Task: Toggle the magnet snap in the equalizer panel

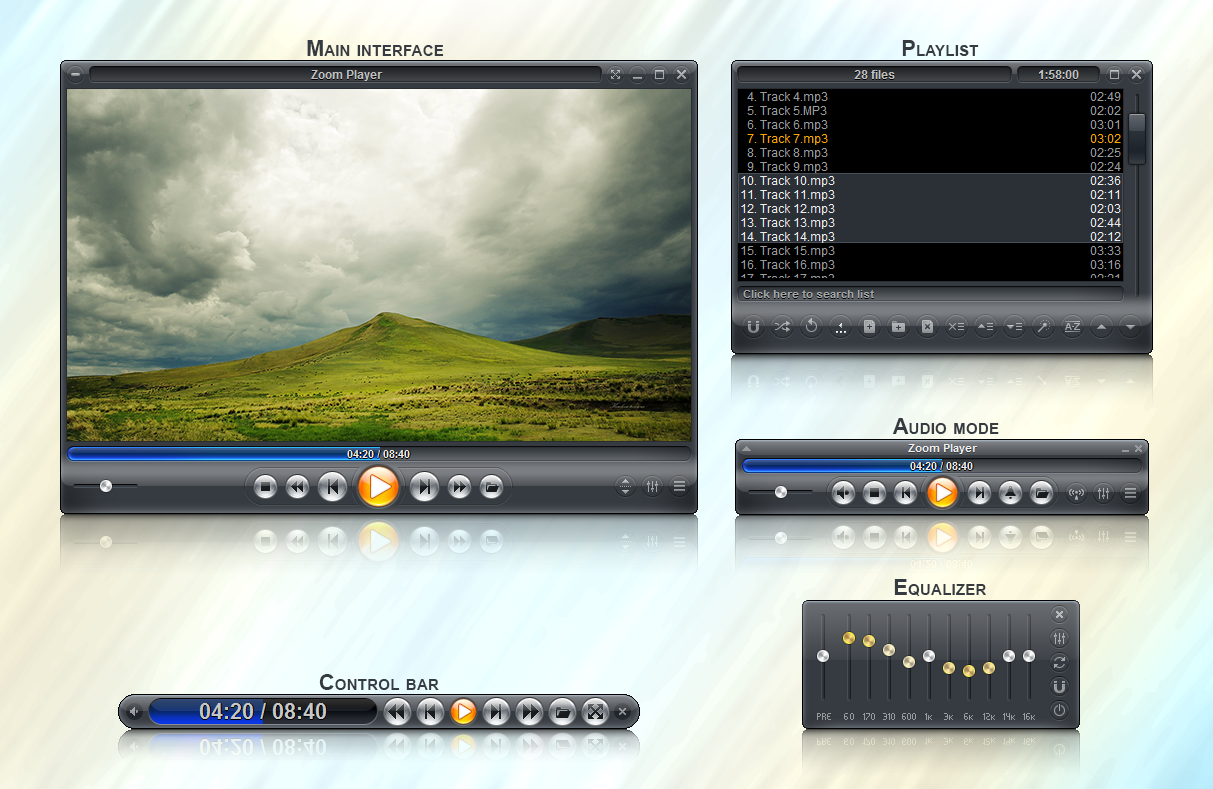Action: (x=1059, y=686)
